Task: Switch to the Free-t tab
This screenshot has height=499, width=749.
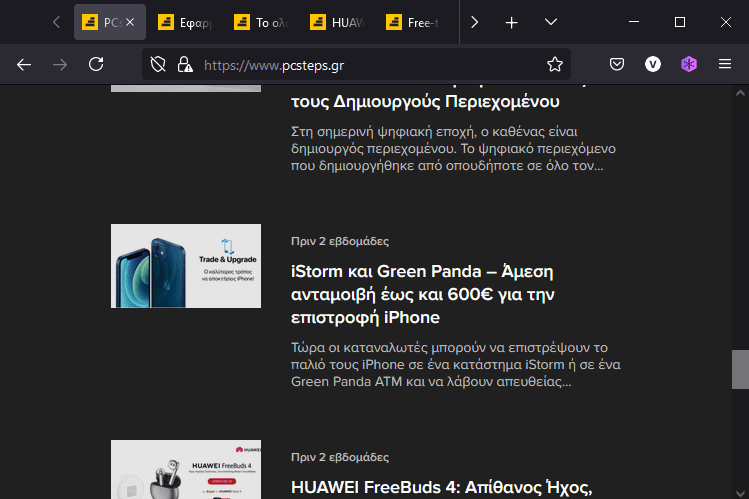Action: [413, 22]
